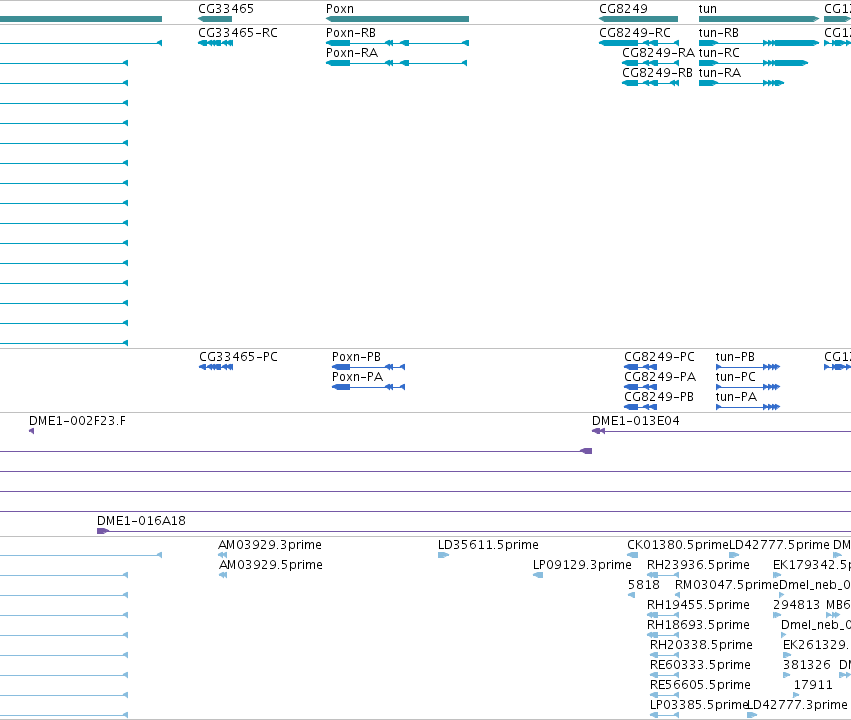Select the AM03929.3prime EST marker
851x720 pixels.
coord(223,555)
